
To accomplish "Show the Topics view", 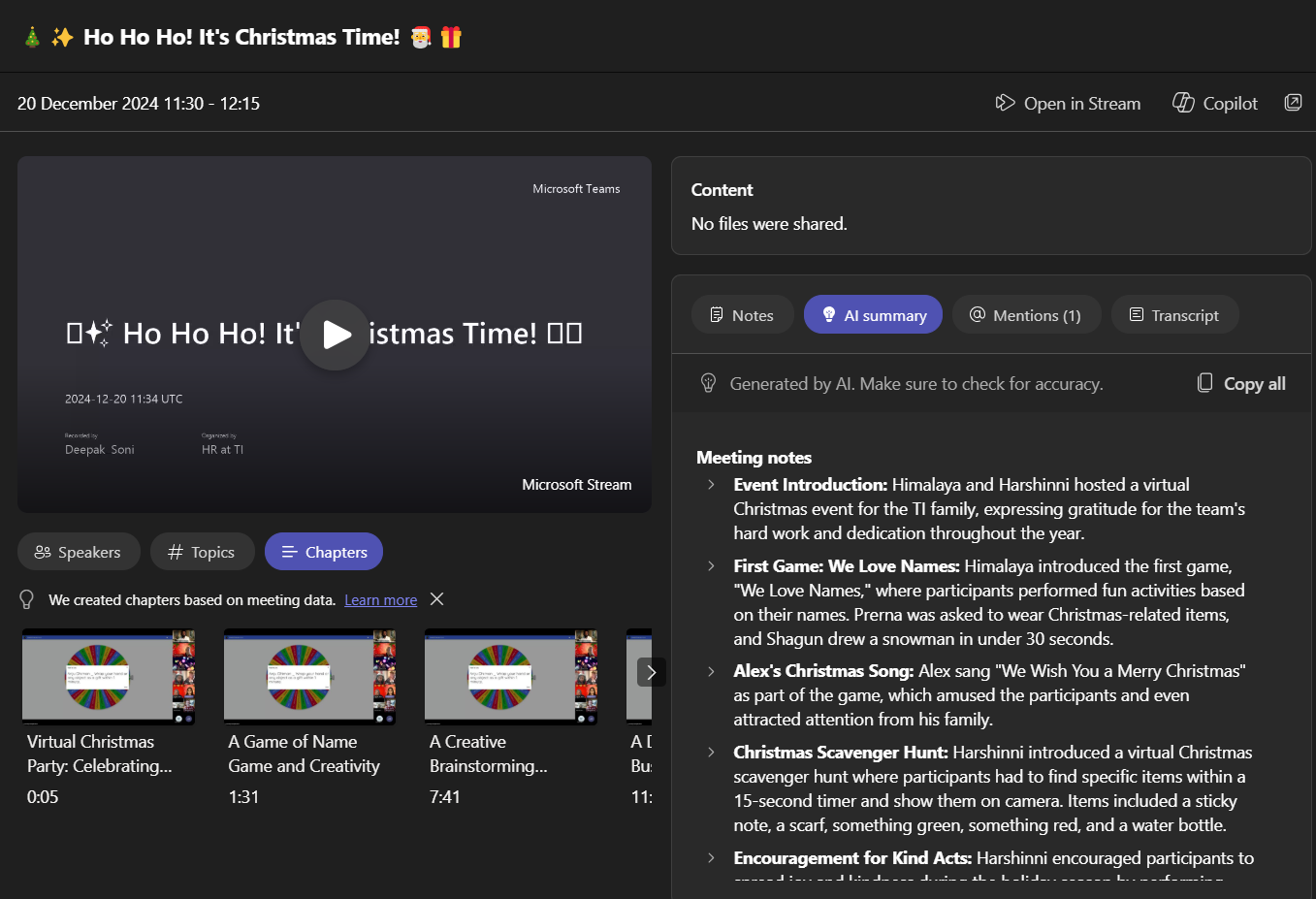I will (x=202, y=551).
